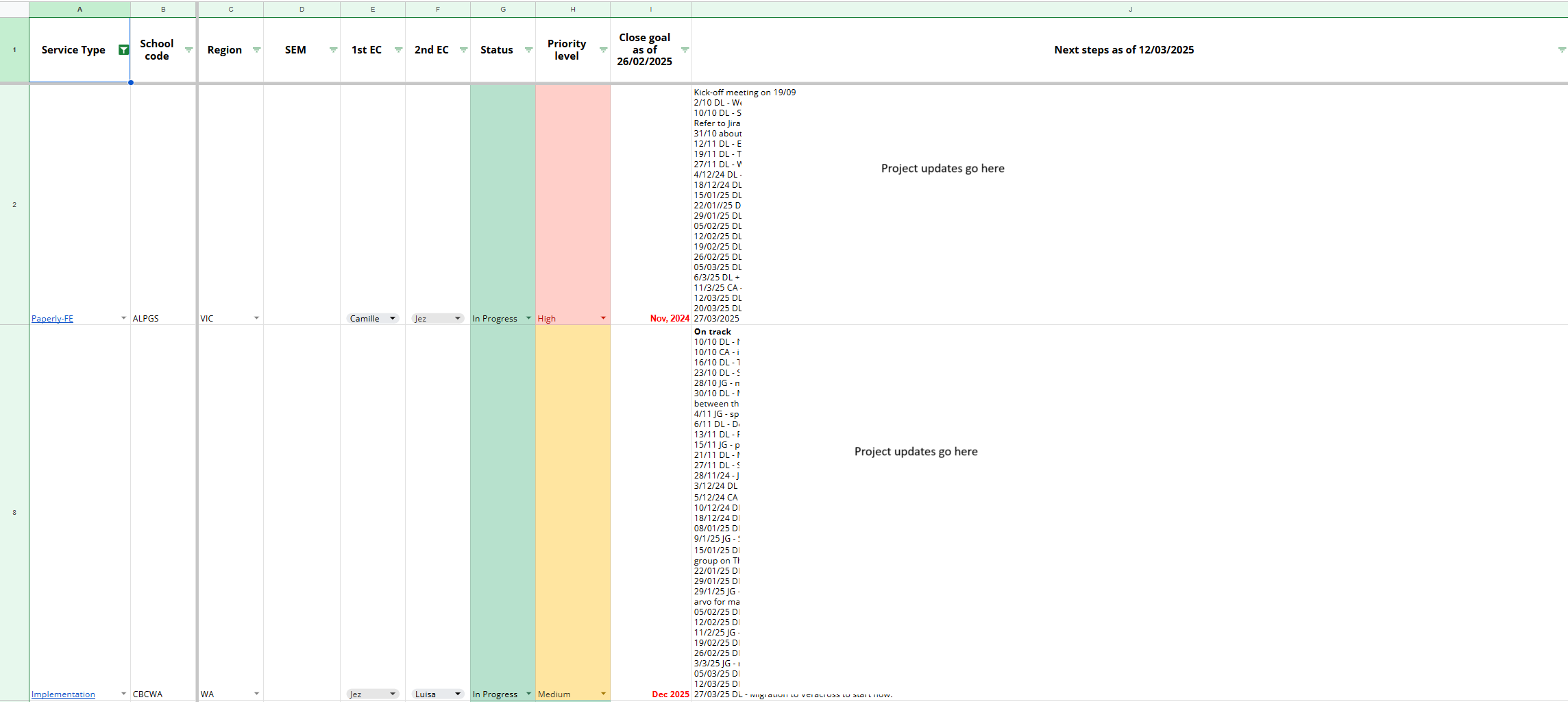Open the Jez 1st EC dropdown in CBCWA row

373,694
